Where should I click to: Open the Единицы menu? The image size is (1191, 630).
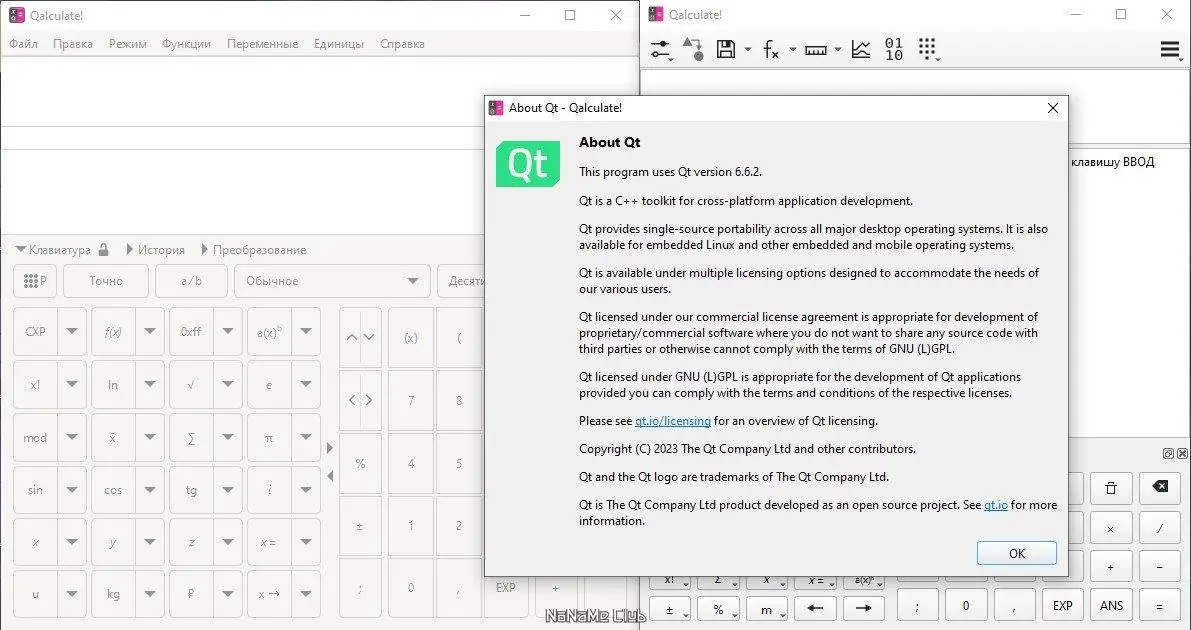tap(339, 44)
